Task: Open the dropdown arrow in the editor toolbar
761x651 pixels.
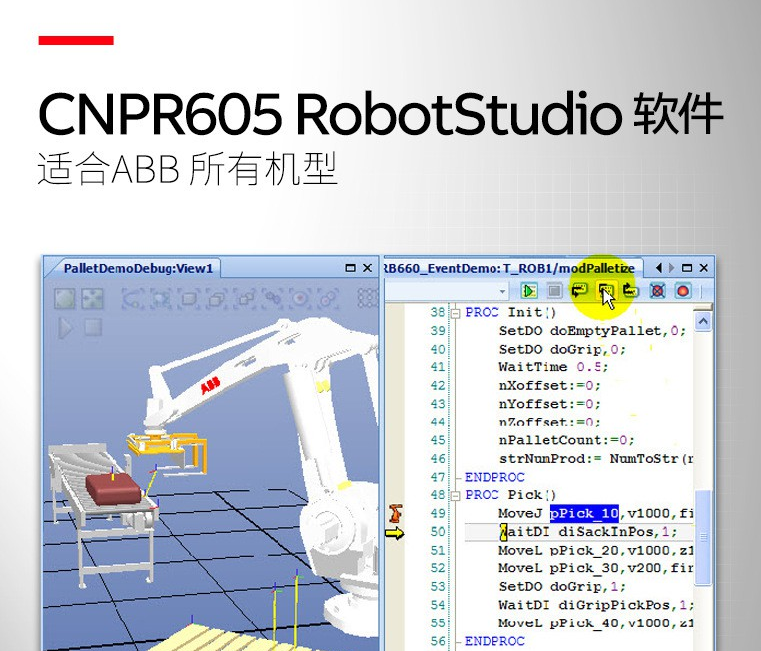Action: coord(502,292)
